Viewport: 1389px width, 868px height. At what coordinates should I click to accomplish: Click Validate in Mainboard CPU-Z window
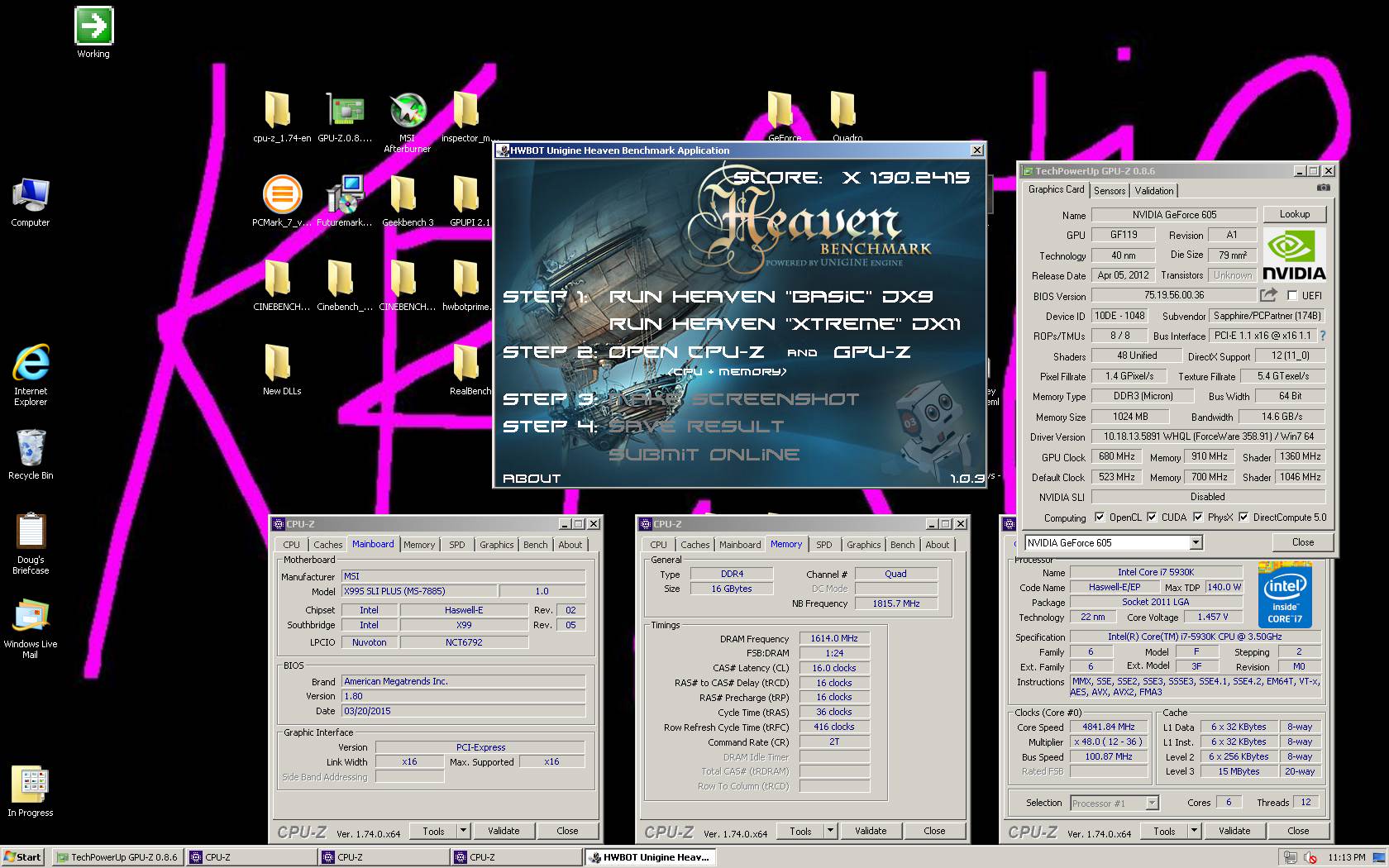[x=504, y=831]
